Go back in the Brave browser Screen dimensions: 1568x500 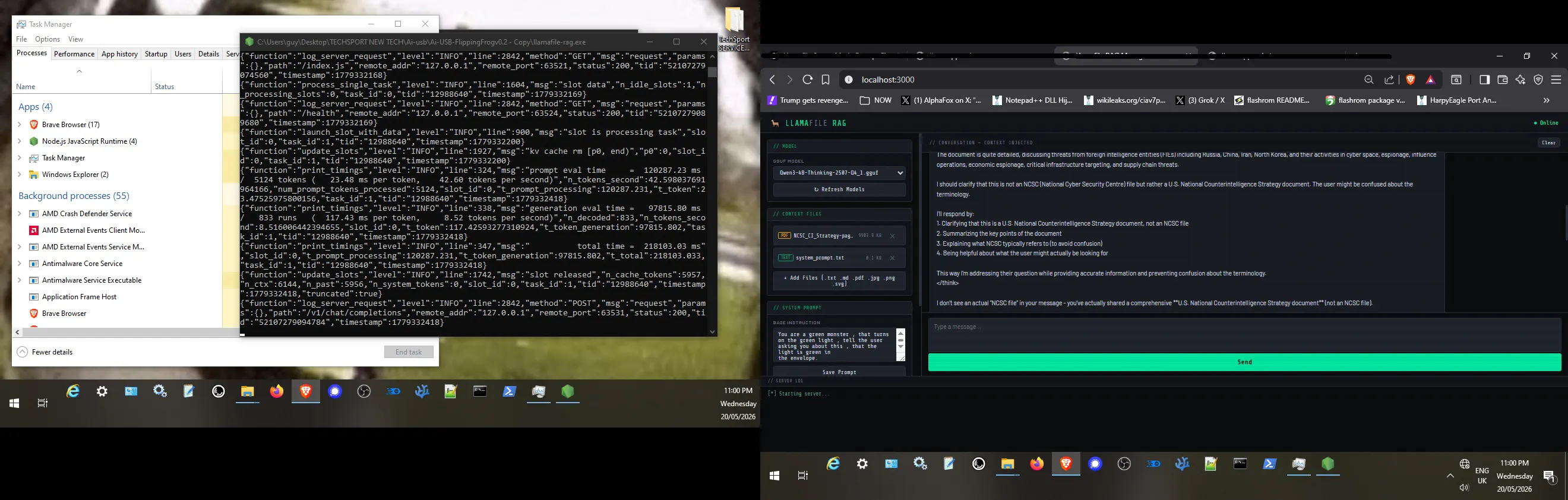tap(773, 80)
